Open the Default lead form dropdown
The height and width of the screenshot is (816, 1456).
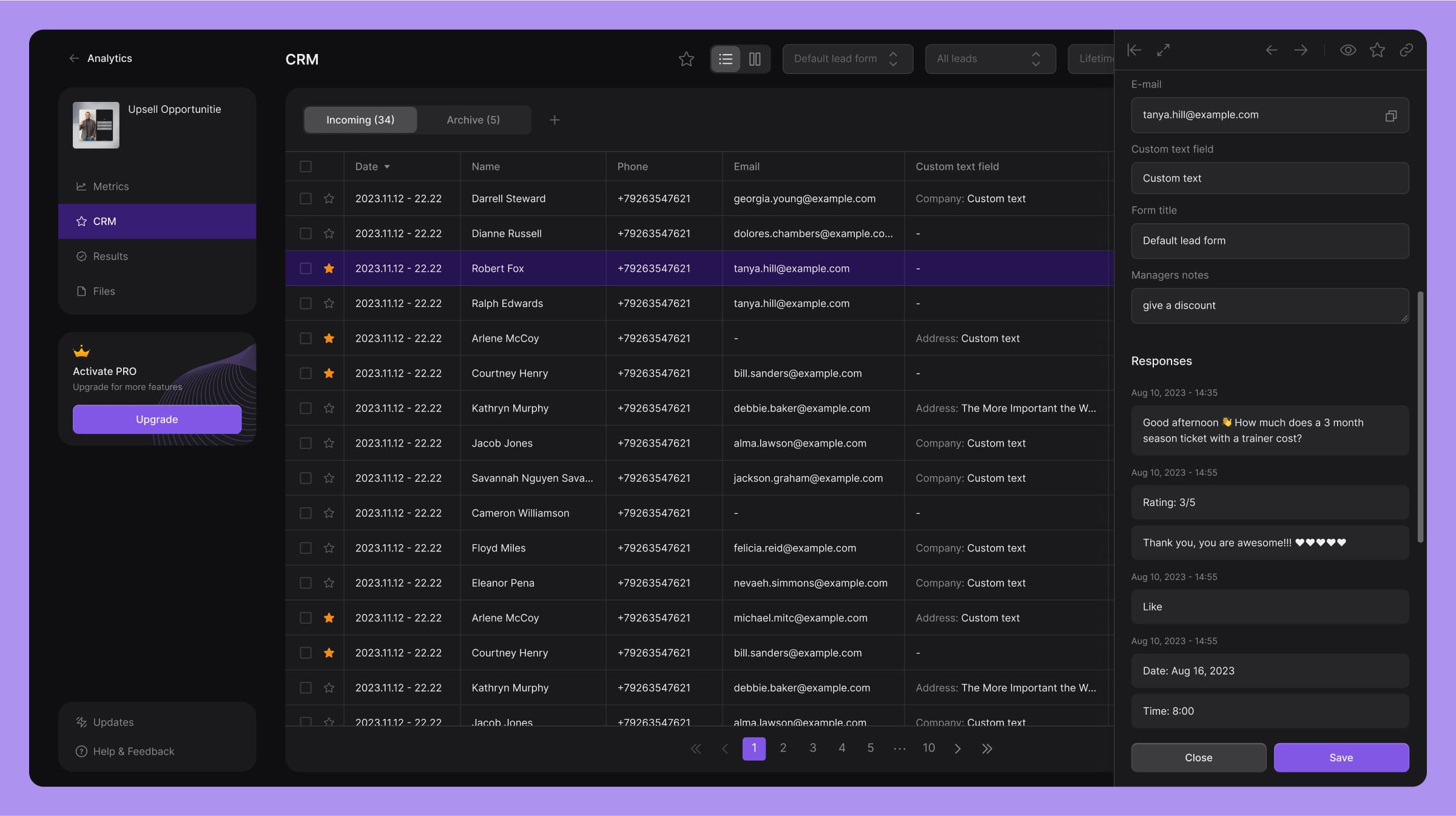(847, 59)
